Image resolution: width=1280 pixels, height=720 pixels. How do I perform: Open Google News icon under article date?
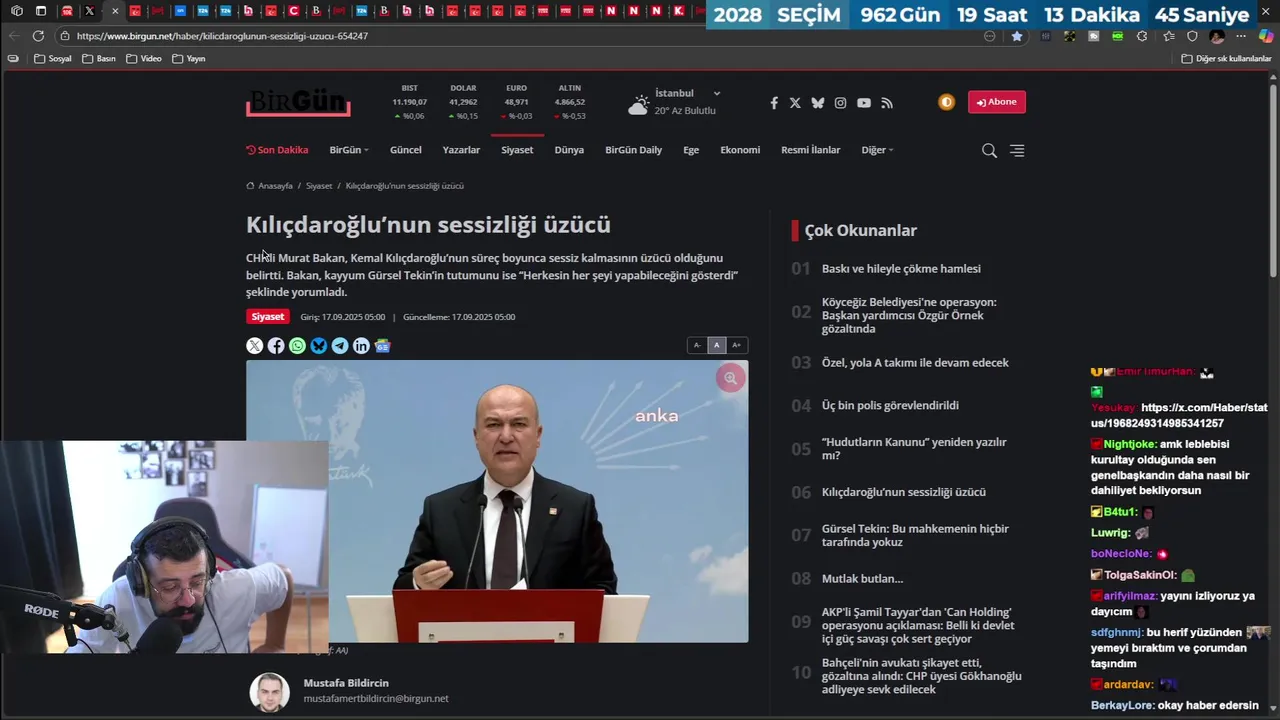pyautogui.click(x=383, y=346)
